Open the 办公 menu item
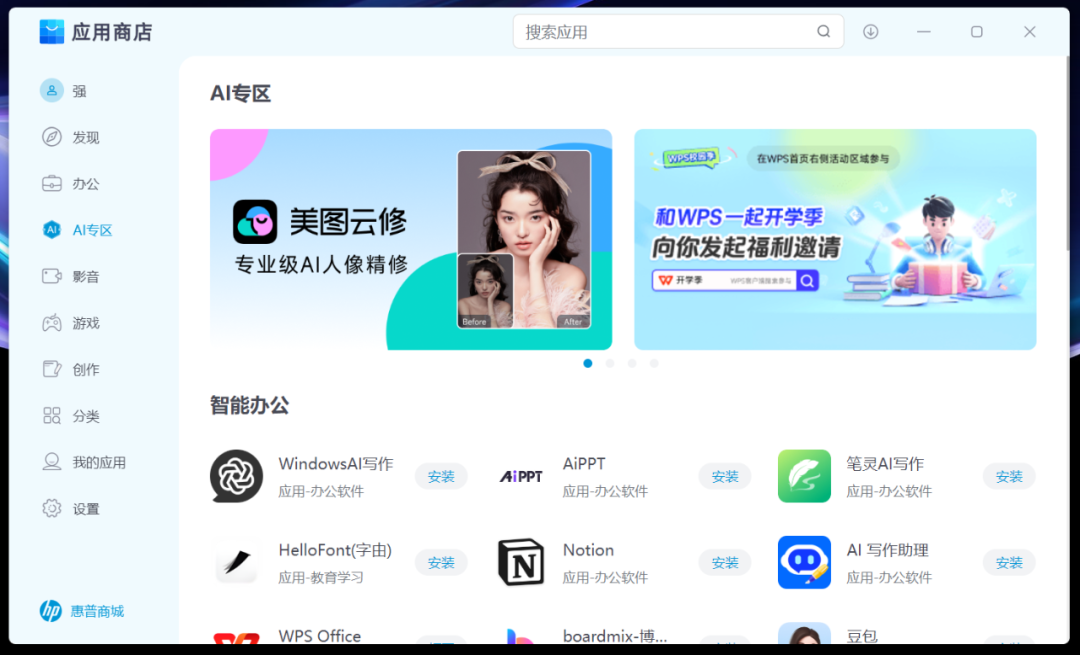1080x655 pixels. point(86,184)
